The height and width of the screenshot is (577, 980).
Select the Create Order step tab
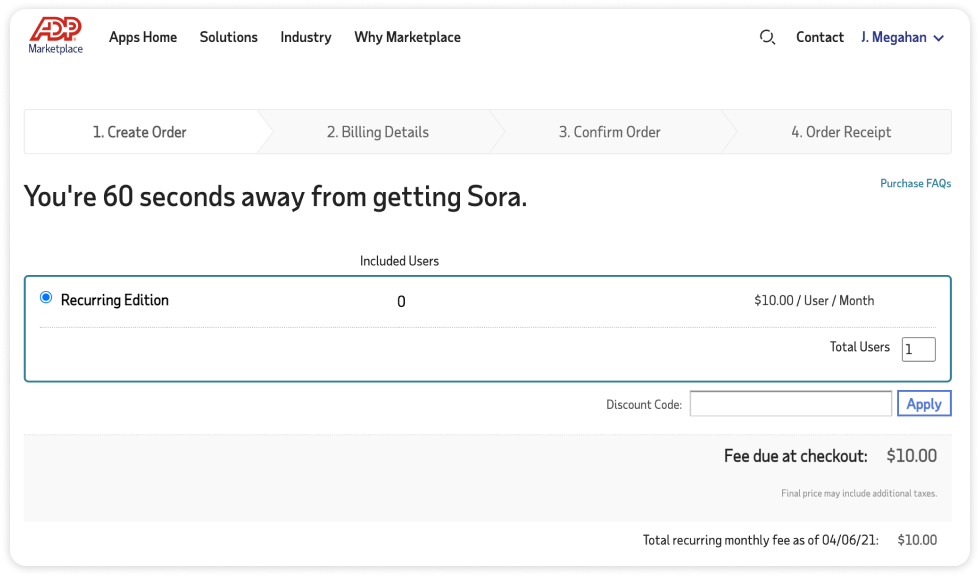[140, 132]
